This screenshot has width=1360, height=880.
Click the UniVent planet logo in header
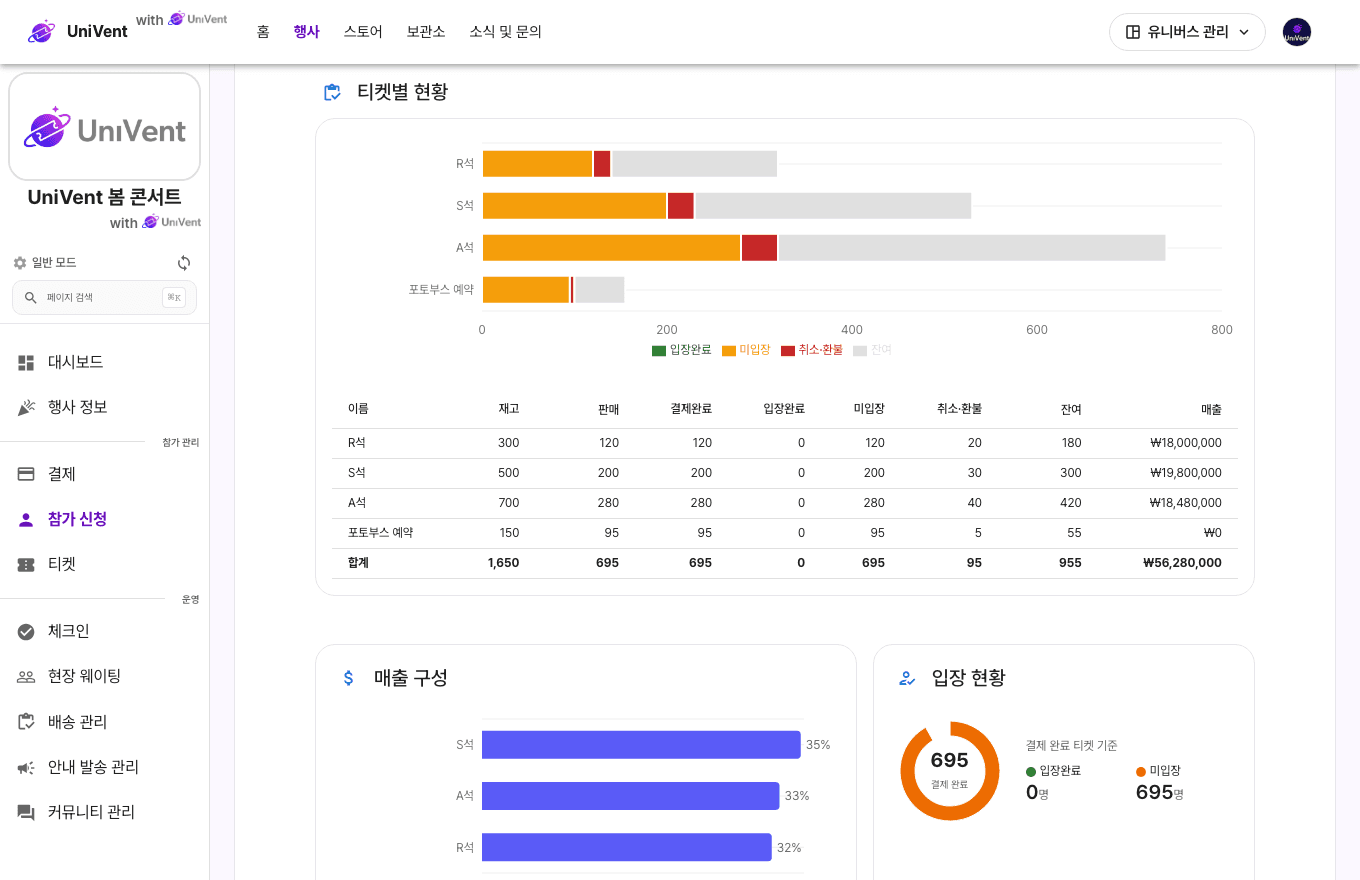[42, 32]
